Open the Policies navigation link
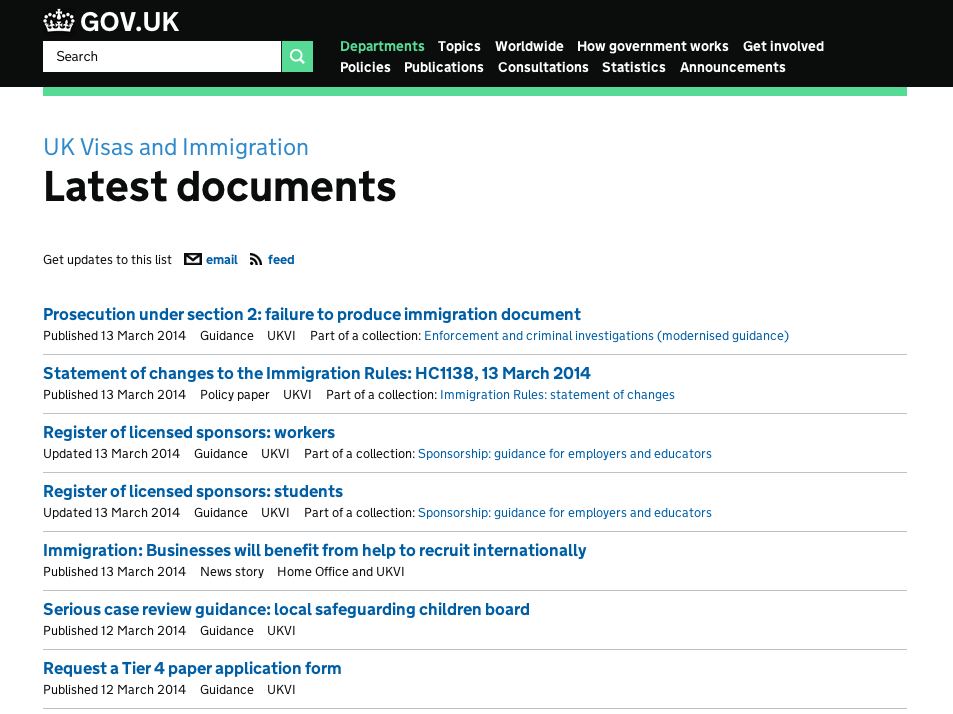953x714 pixels. [365, 67]
